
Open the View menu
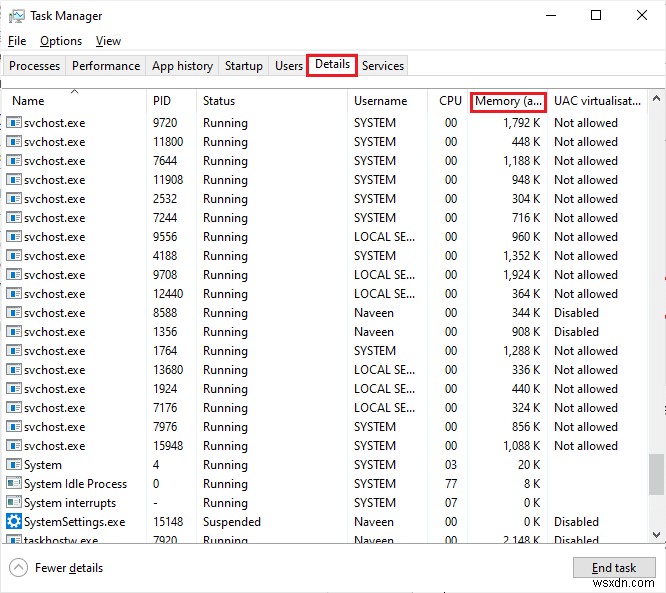pos(108,41)
